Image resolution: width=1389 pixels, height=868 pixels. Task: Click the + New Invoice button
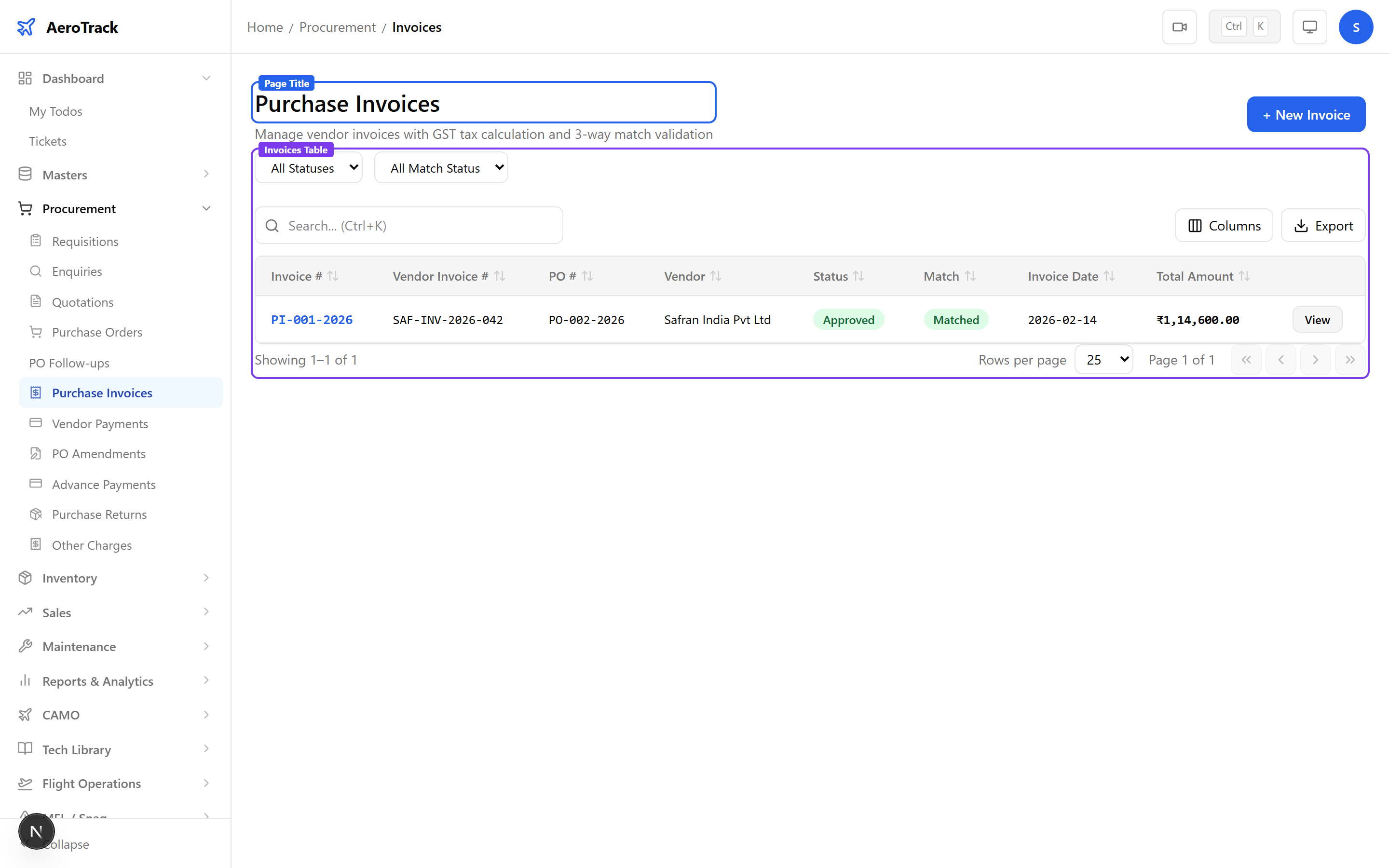coord(1306,114)
